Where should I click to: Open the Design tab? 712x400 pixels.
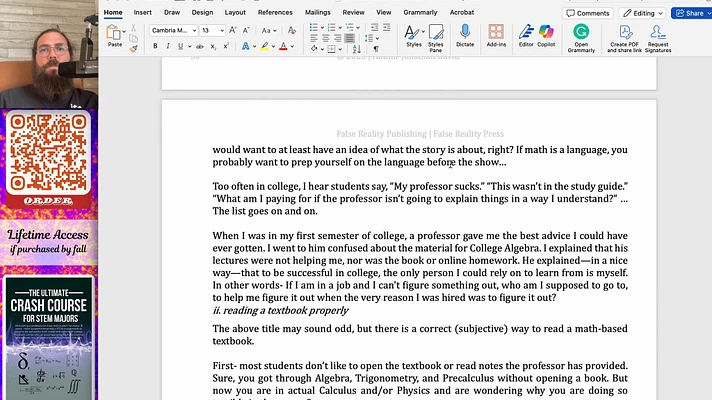(202, 12)
